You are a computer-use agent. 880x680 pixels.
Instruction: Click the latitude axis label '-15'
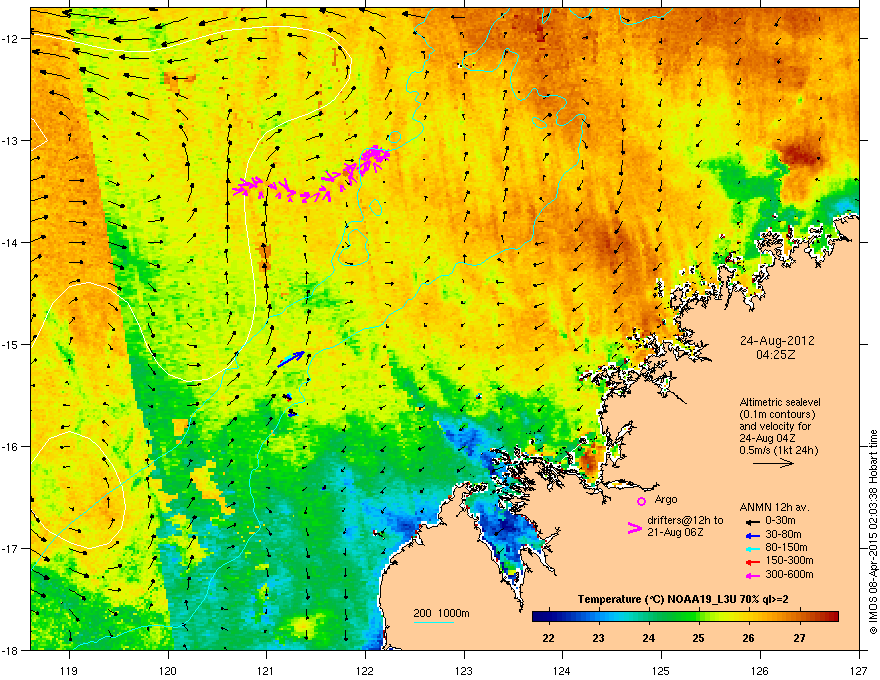[10, 344]
